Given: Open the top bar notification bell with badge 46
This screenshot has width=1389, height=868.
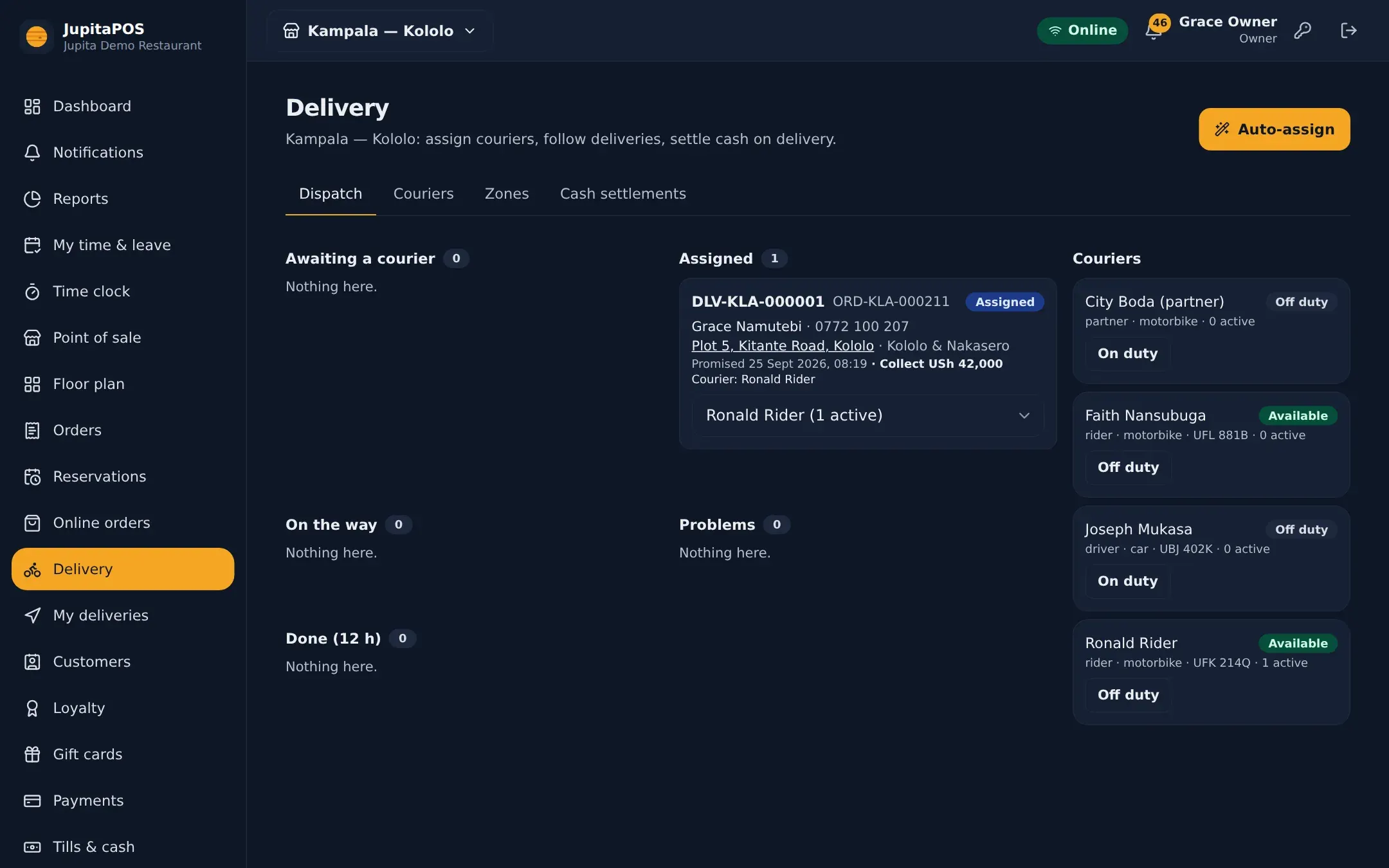Looking at the screenshot, I should click(x=1154, y=30).
